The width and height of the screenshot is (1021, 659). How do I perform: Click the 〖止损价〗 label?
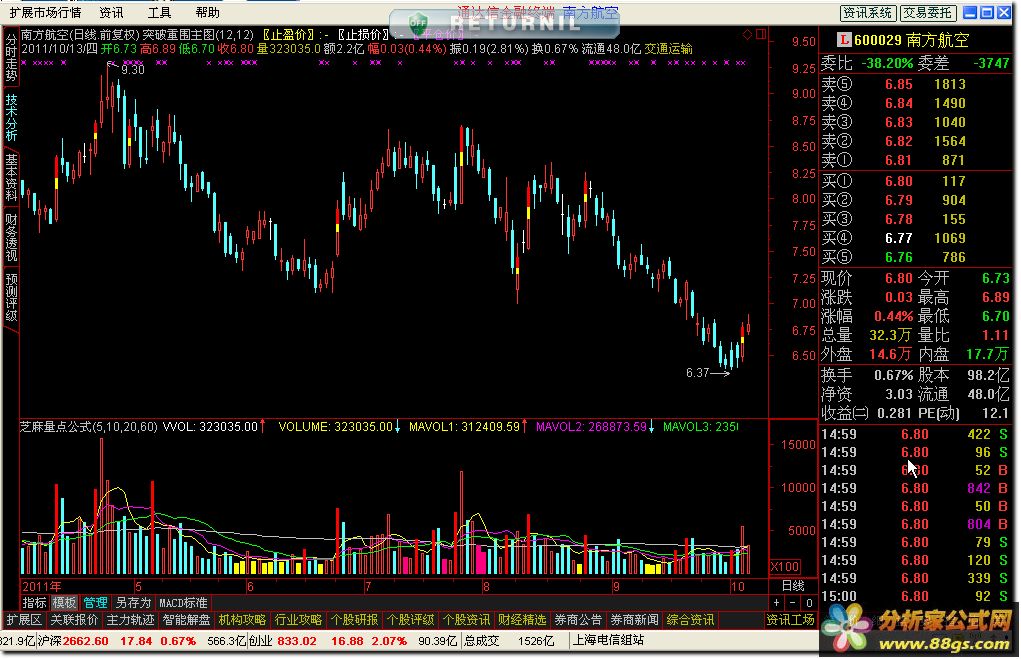pyautogui.click(x=363, y=35)
